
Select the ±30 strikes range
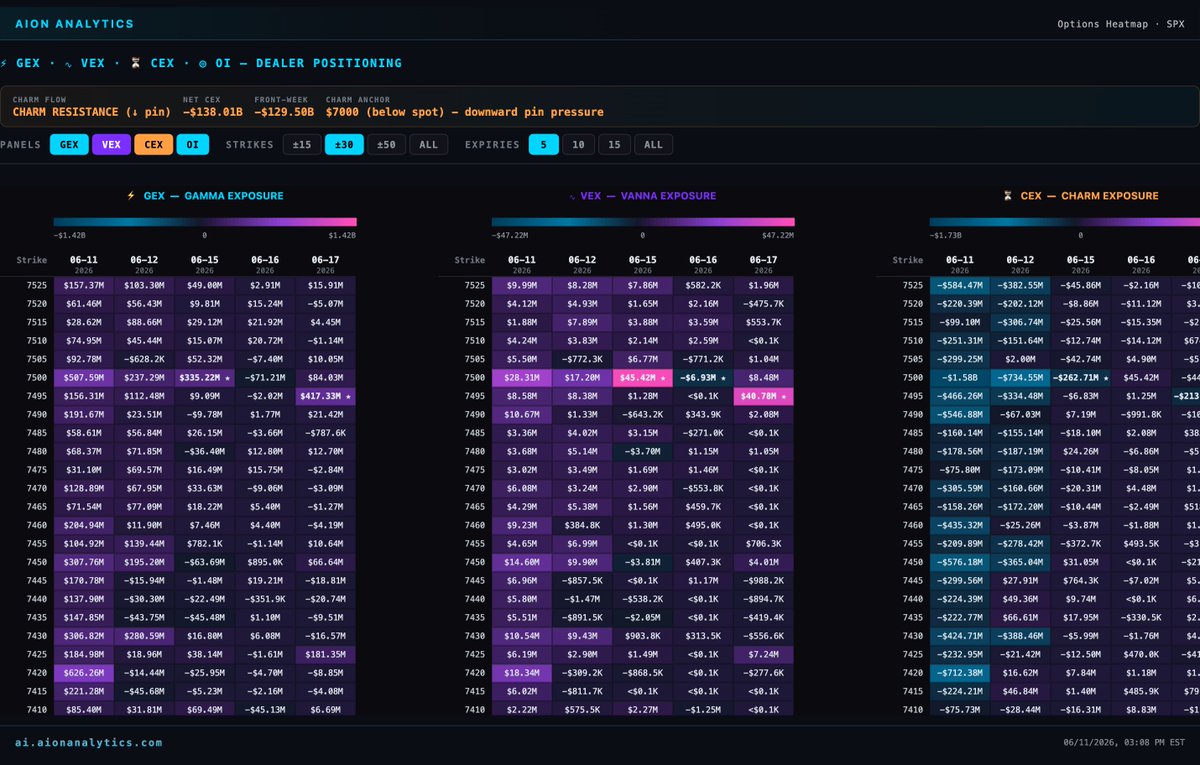point(344,145)
